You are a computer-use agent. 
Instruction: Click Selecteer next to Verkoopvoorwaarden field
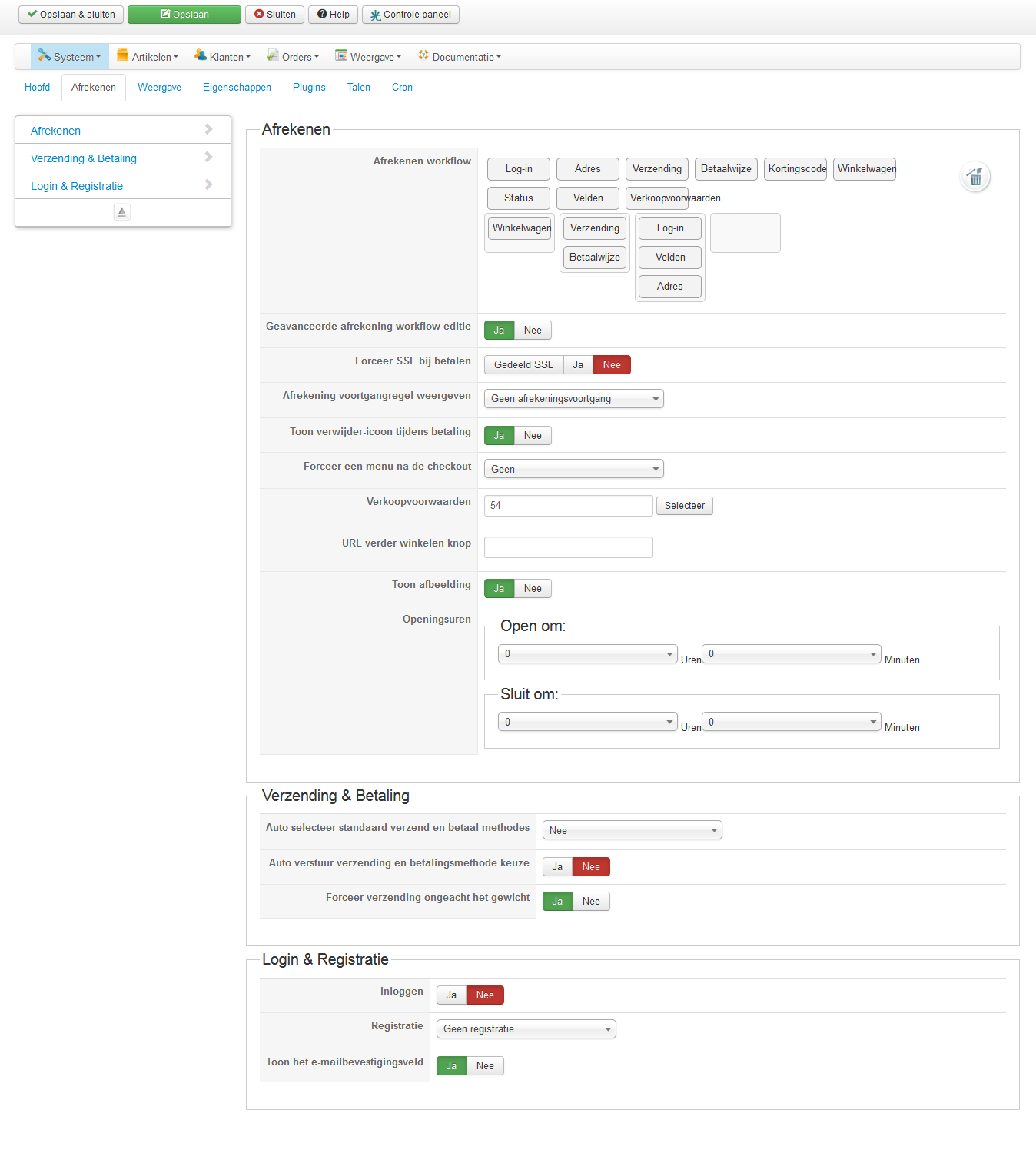[685, 506]
